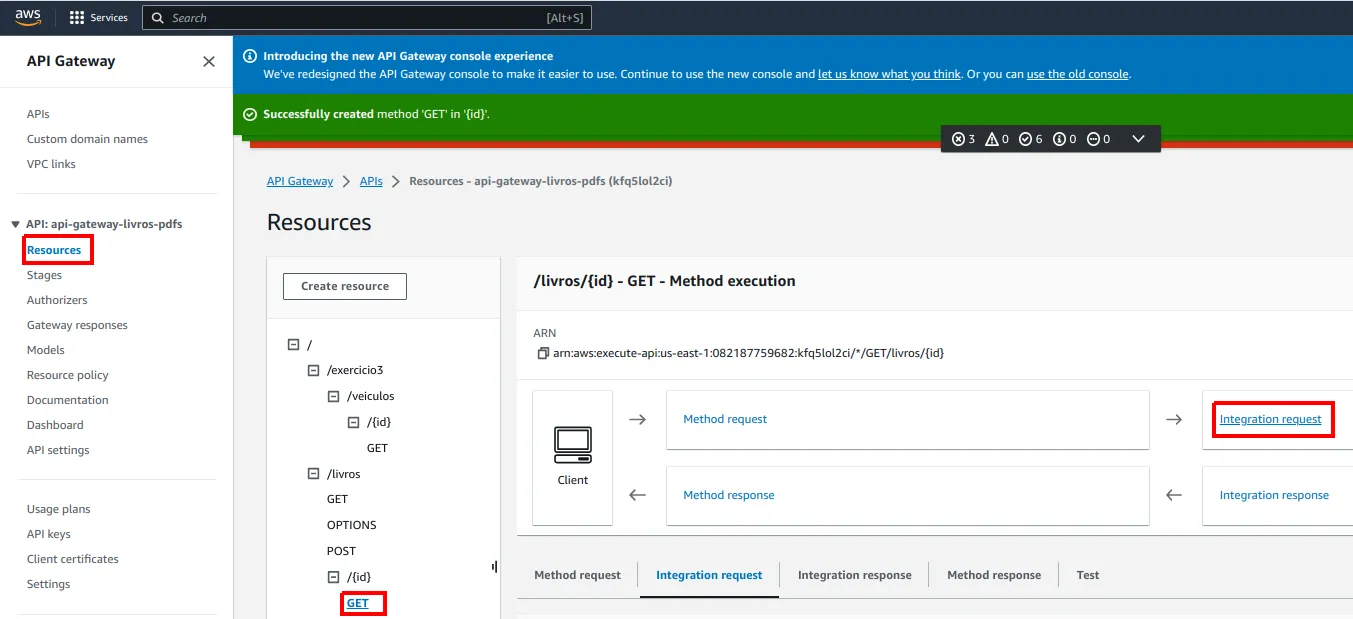
Task: Collapse the /{id} node under /veiculos
Action: (353, 422)
